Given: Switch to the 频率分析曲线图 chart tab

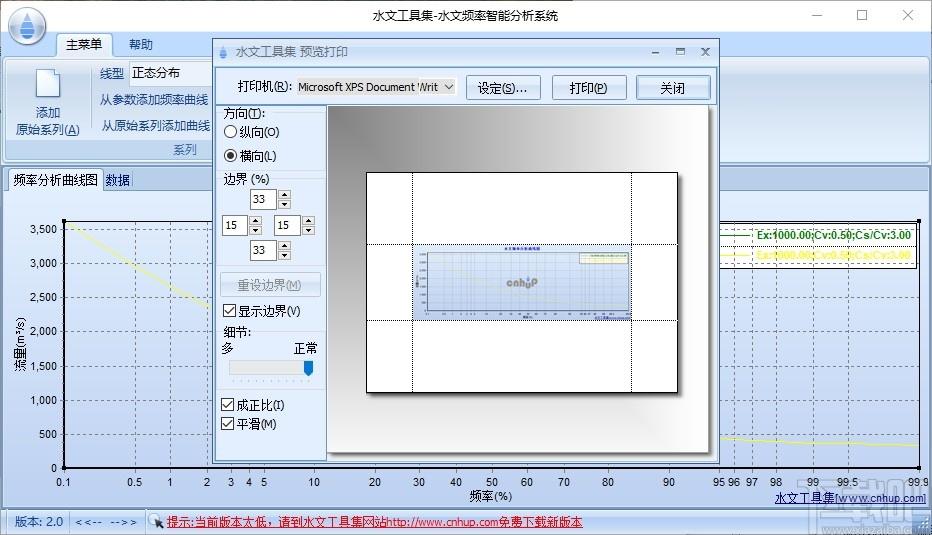Looking at the screenshot, I should (55, 180).
